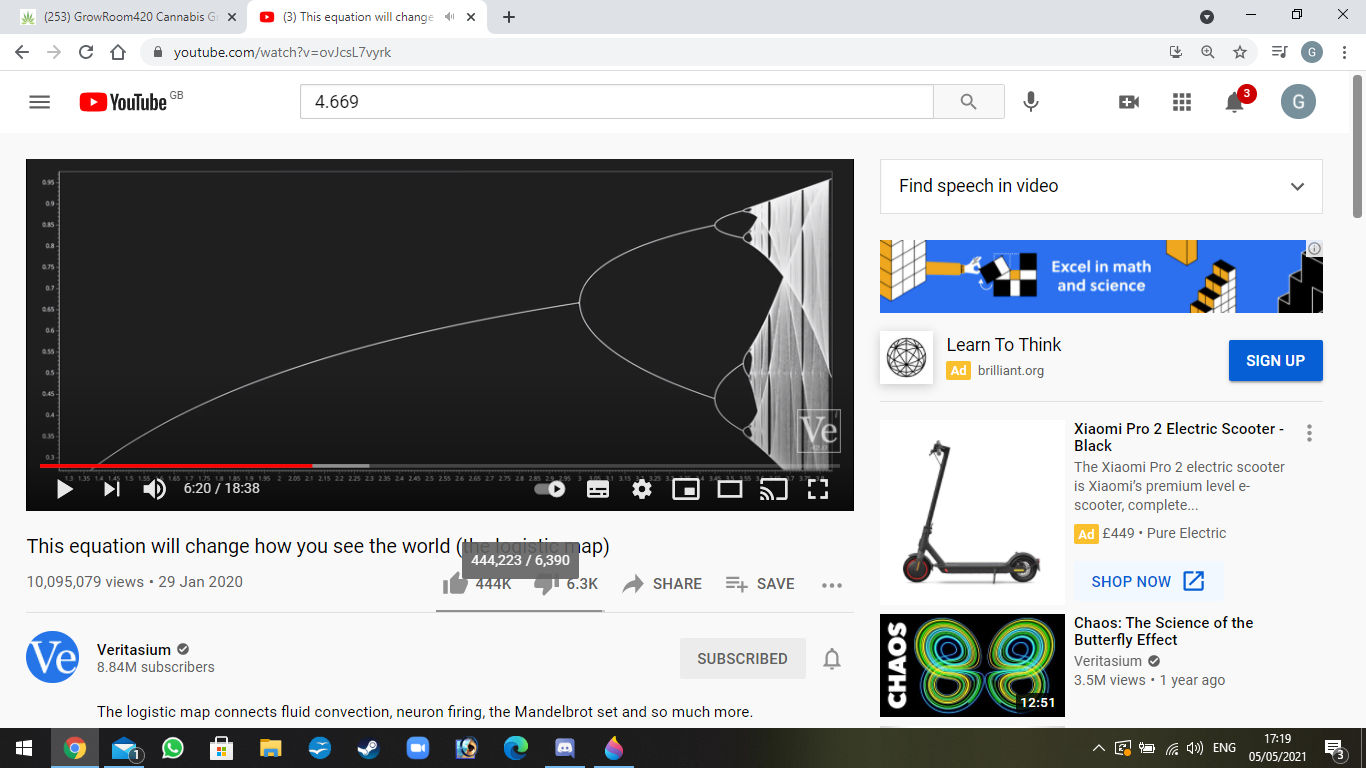
Task: Click the SIGN UP button for Brilliant
Action: 1275,361
